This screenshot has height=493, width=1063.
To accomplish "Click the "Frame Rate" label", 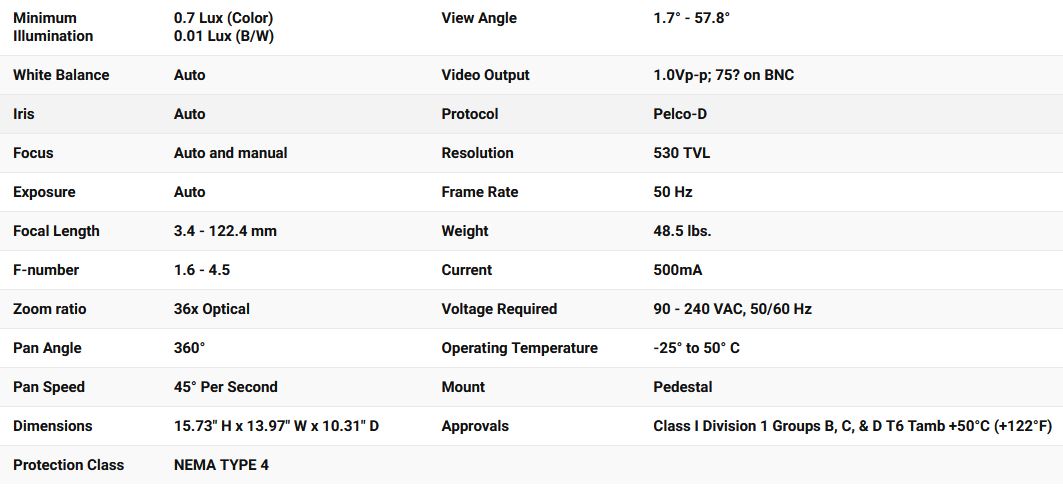I will click(480, 192).
